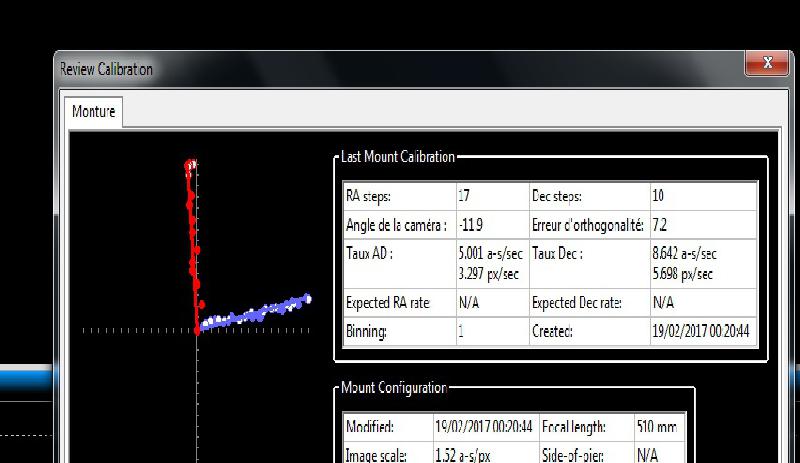Click the RA steps value 17

[x=464, y=196]
